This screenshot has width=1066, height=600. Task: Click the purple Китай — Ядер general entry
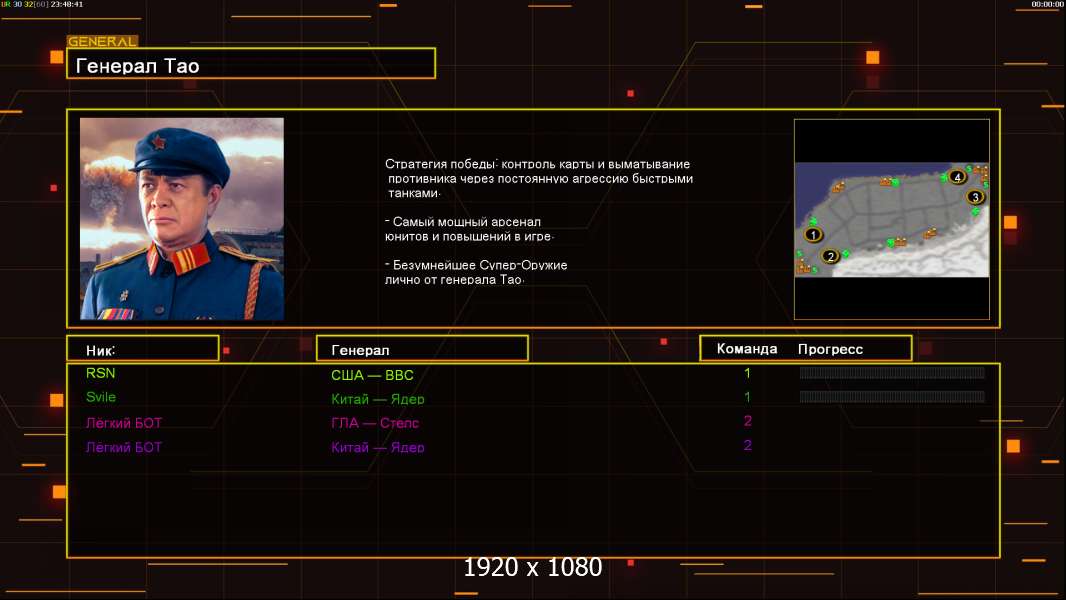[377, 447]
